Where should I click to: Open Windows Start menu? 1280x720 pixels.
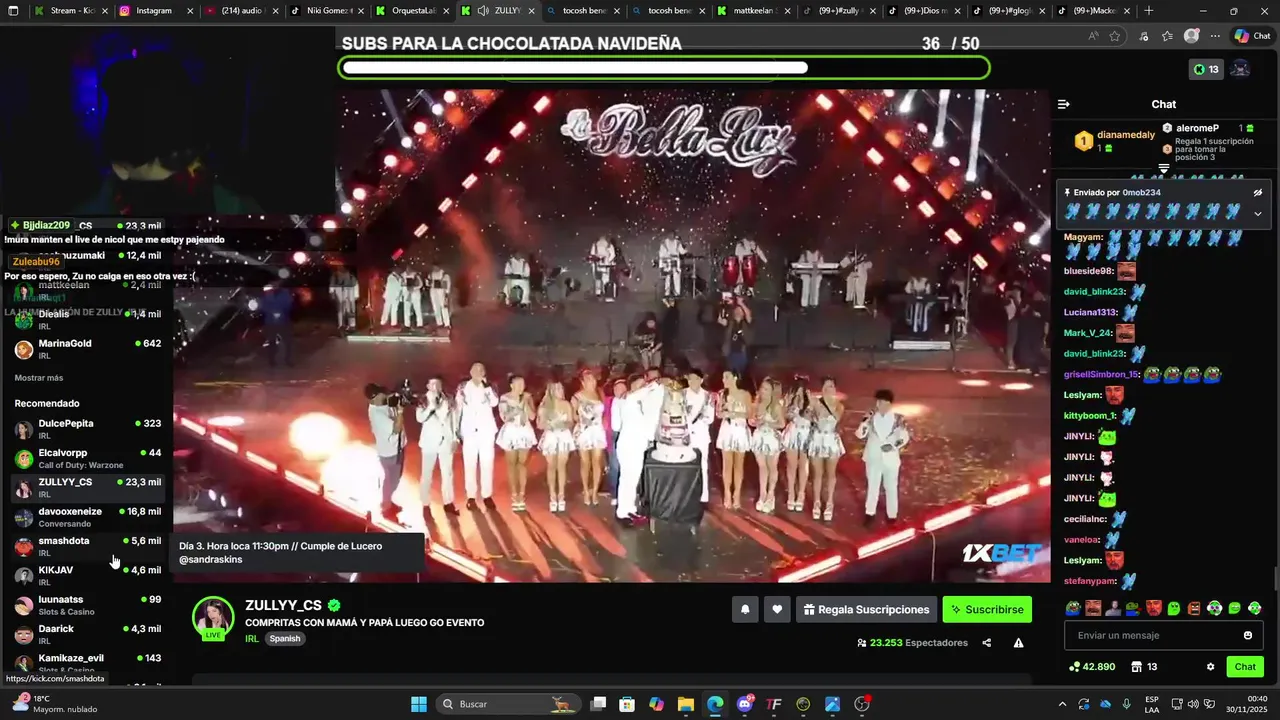[419, 704]
